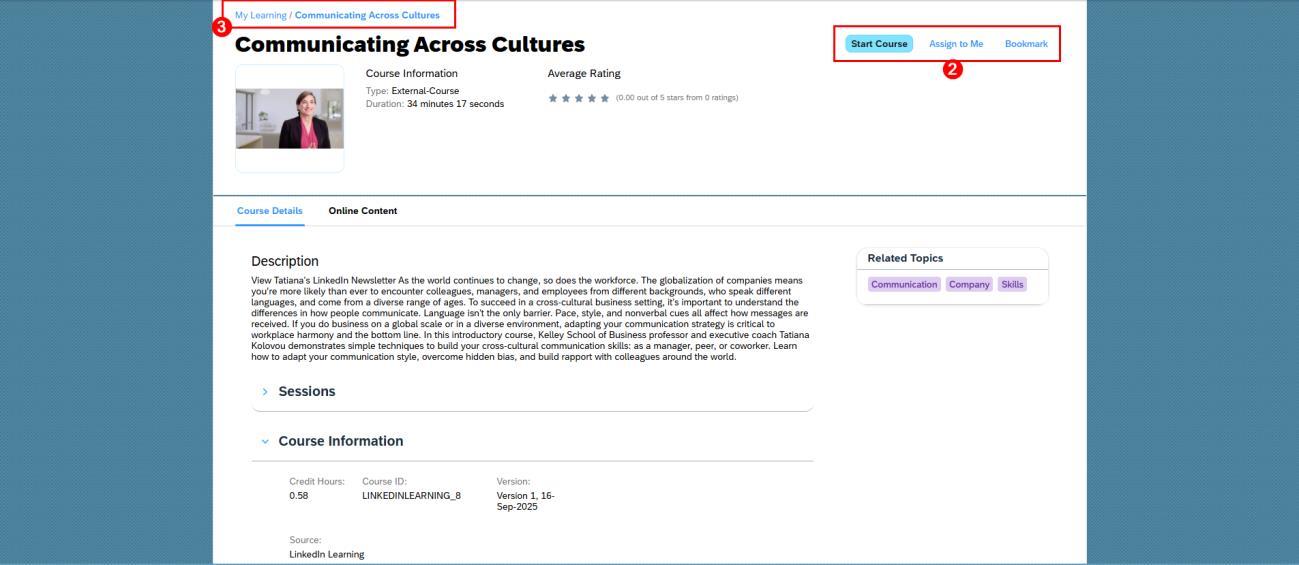This screenshot has height=565, width=1299.
Task: Collapse the Course Information section
Action: point(265,441)
